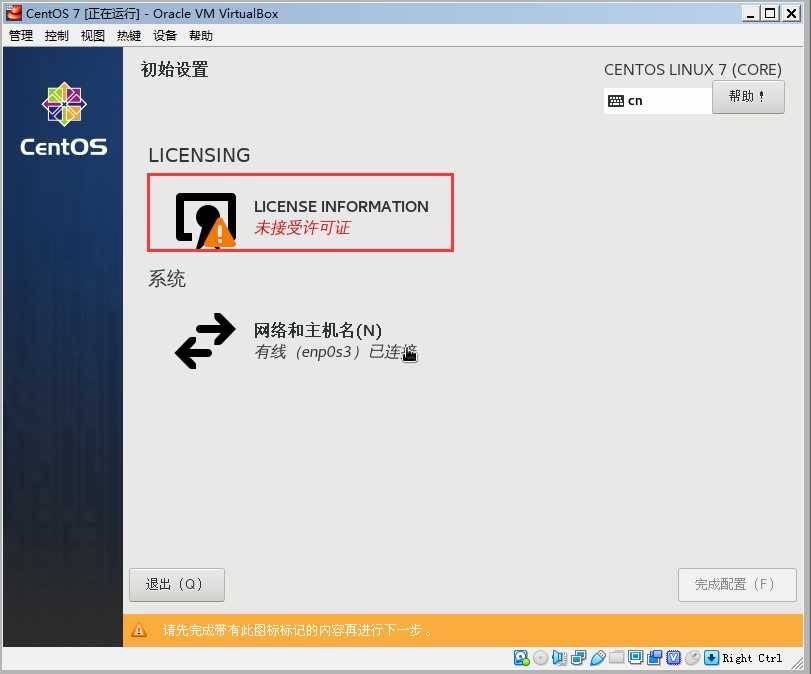
Task: Click the network adapter status icon
Action: [579, 658]
